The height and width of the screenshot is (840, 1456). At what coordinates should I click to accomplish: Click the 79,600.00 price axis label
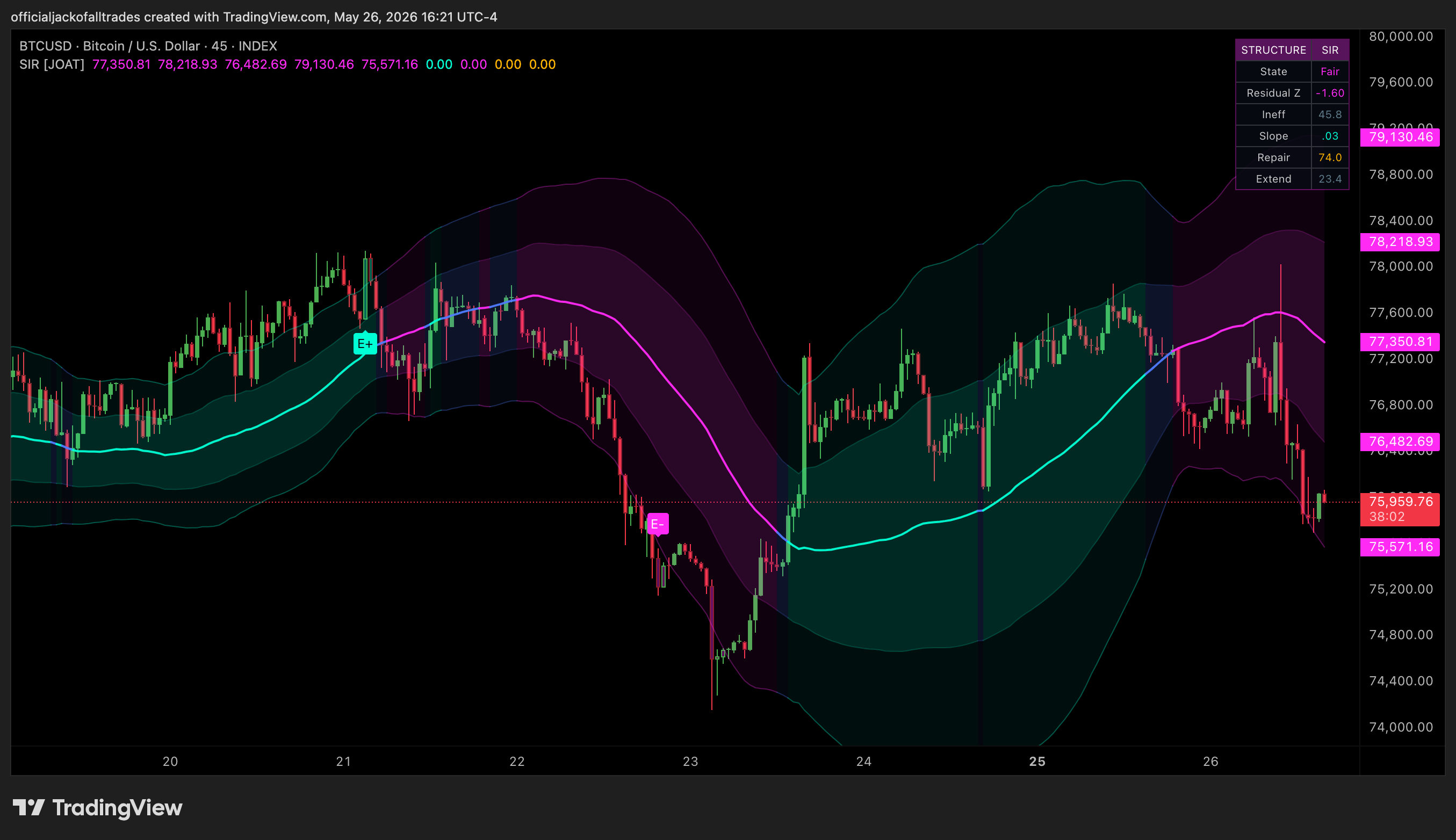pos(1401,82)
